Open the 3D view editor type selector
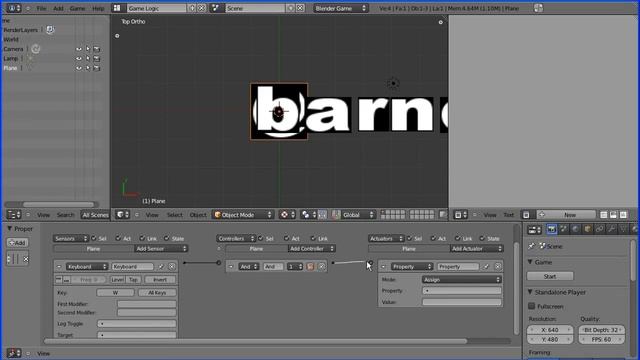 122,215
